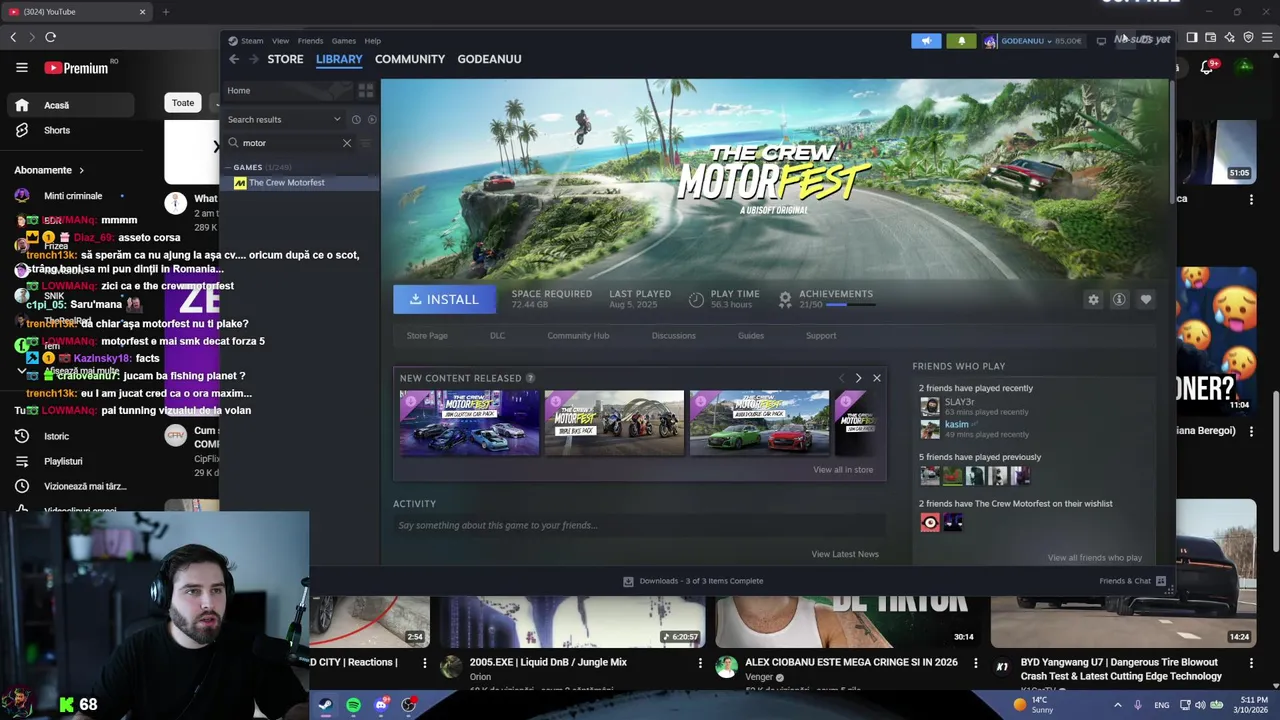Image resolution: width=1280 pixels, height=720 pixels.
Task: Open the DLC link
Action: pos(497,336)
